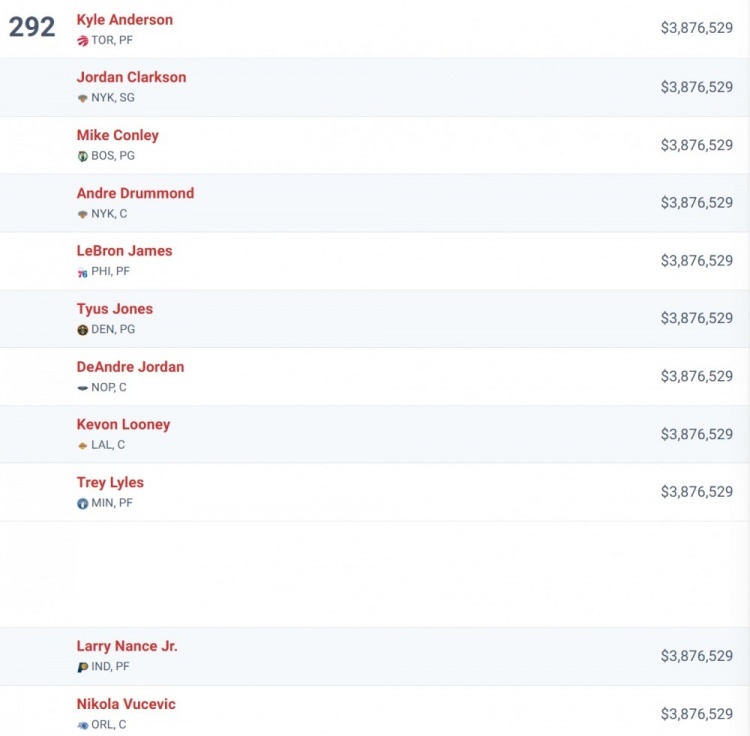This screenshot has width=750, height=736.
Task: Click the 76ers logo under LeBron James
Action: coord(83,273)
